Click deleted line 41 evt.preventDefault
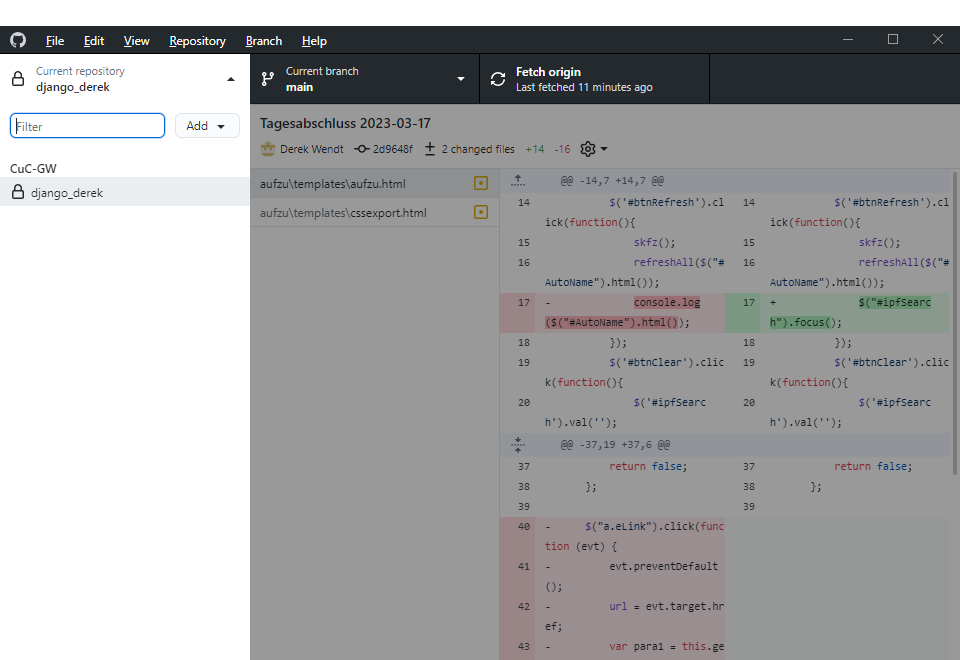 point(612,576)
